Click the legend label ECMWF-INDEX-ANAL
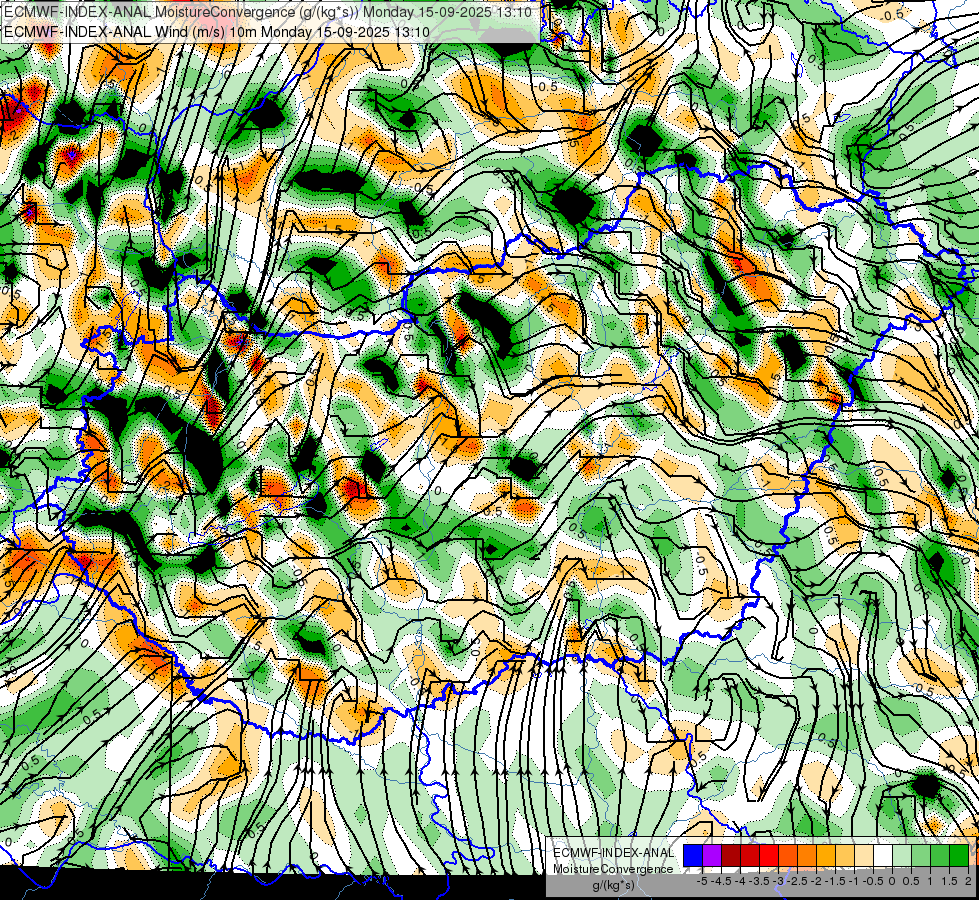Viewport: 979px width, 900px height. (613, 853)
